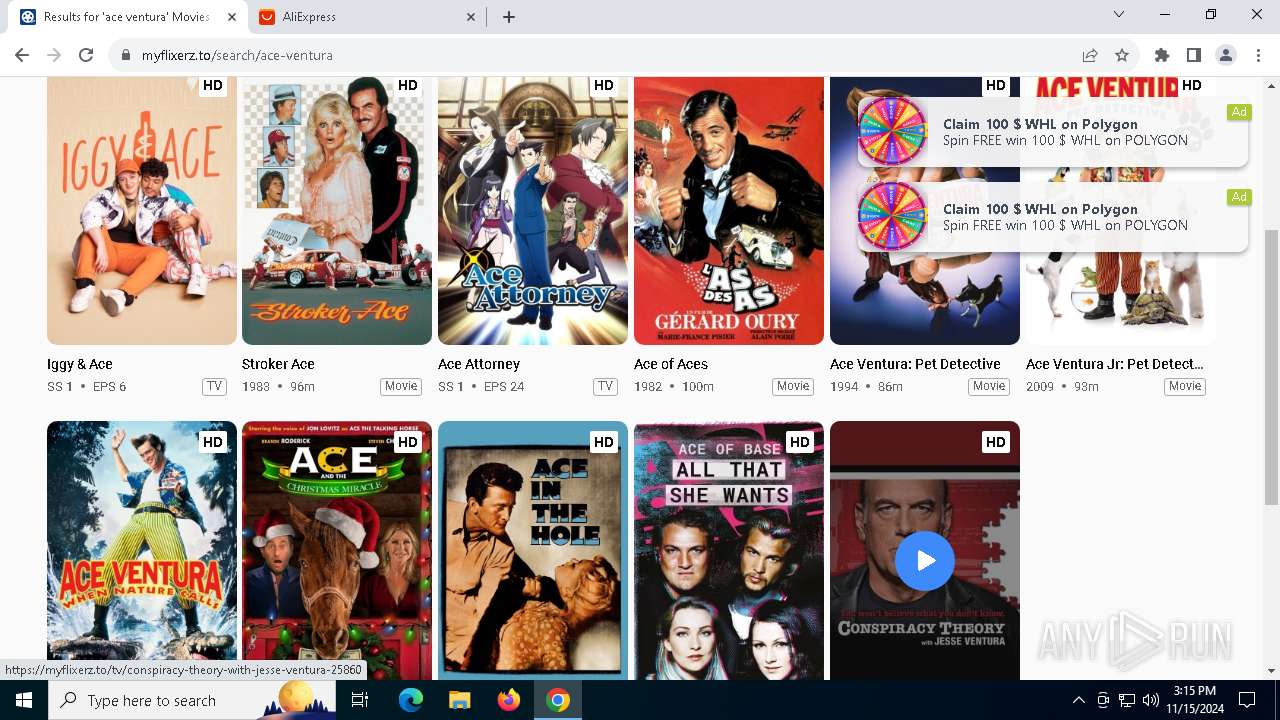Open the network status tray icon
1280x720 pixels.
click(1126, 700)
